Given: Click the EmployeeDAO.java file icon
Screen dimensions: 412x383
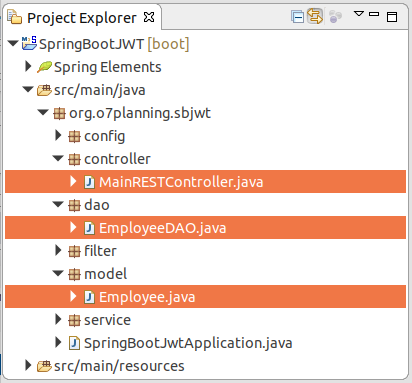Looking at the screenshot, I should tap(89, 228).
